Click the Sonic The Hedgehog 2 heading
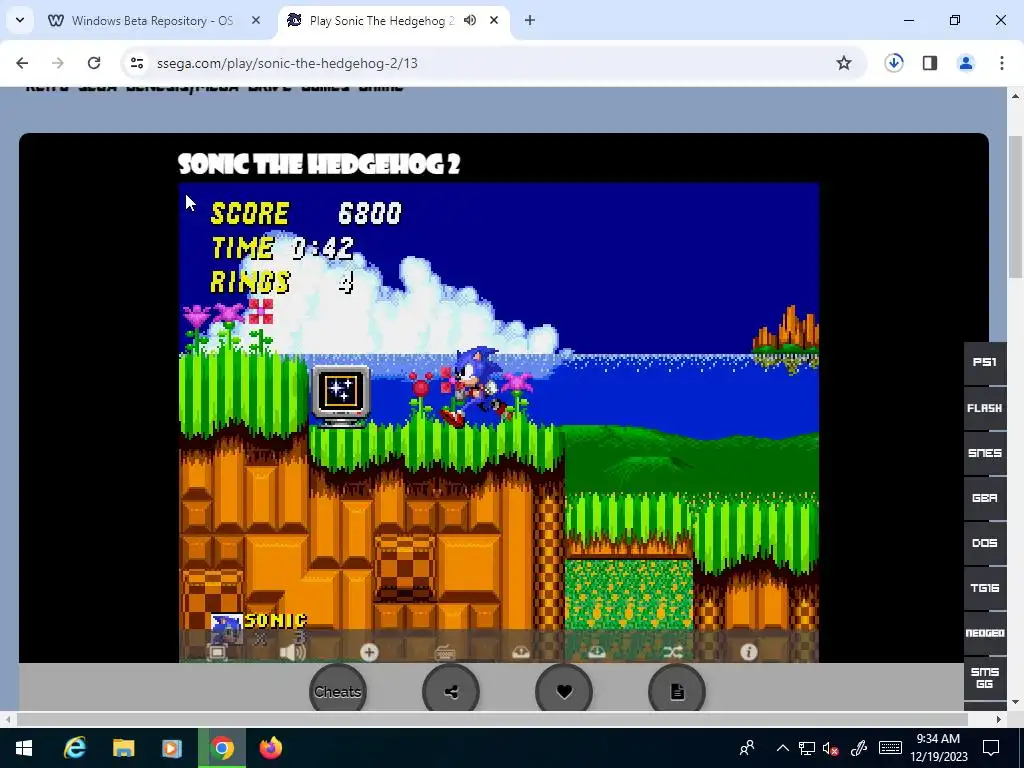 (319, 164)
